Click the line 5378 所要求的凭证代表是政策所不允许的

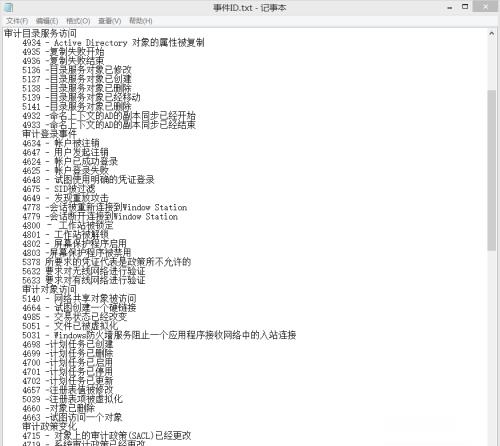click(x=107, y=262)
